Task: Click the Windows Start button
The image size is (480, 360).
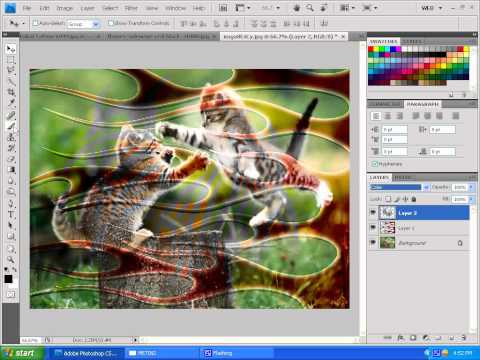Action: (x=22, y=353)
